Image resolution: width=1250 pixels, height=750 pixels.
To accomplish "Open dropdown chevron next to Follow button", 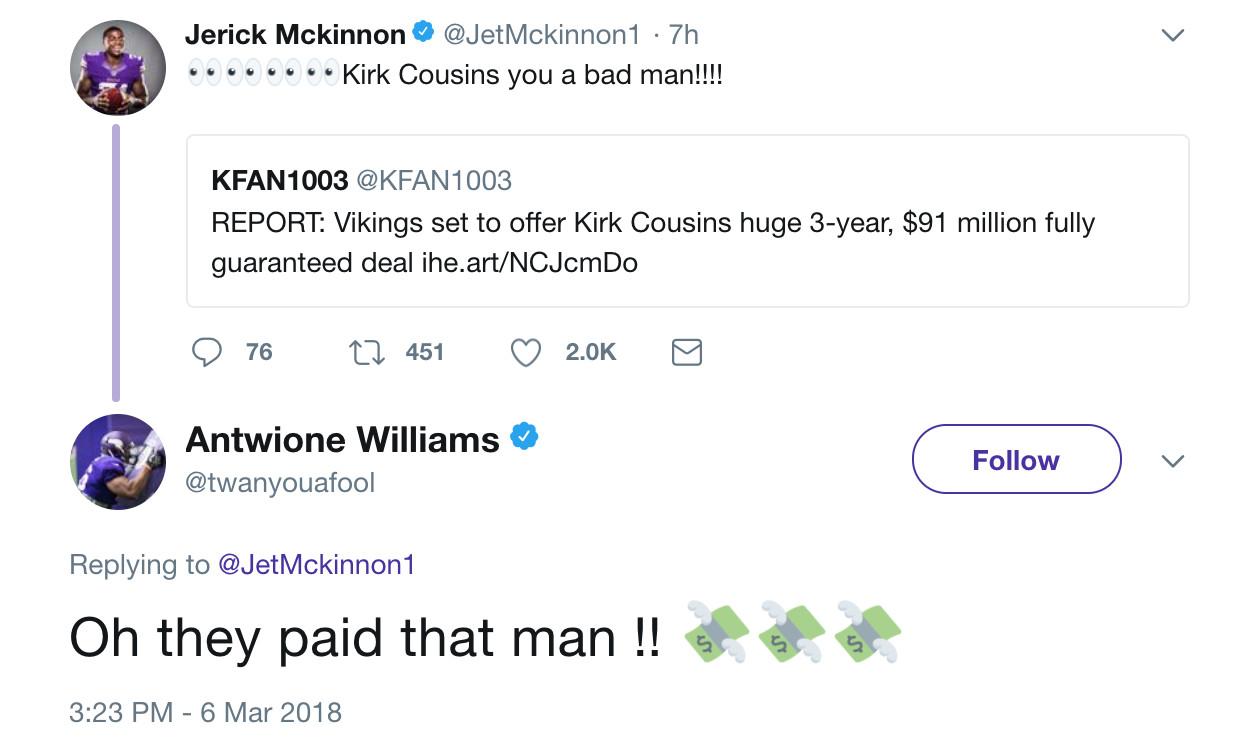I will pos(1172,461).
